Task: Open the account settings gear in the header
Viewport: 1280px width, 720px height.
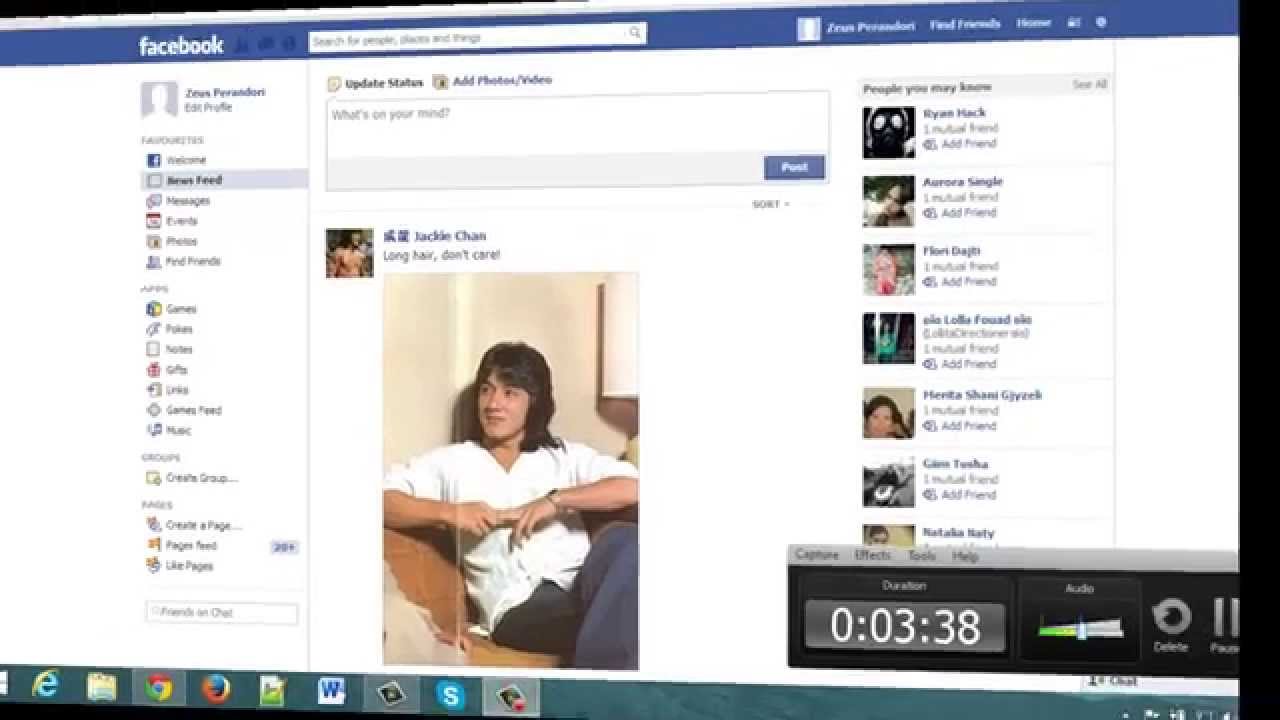Action: 1101,22
